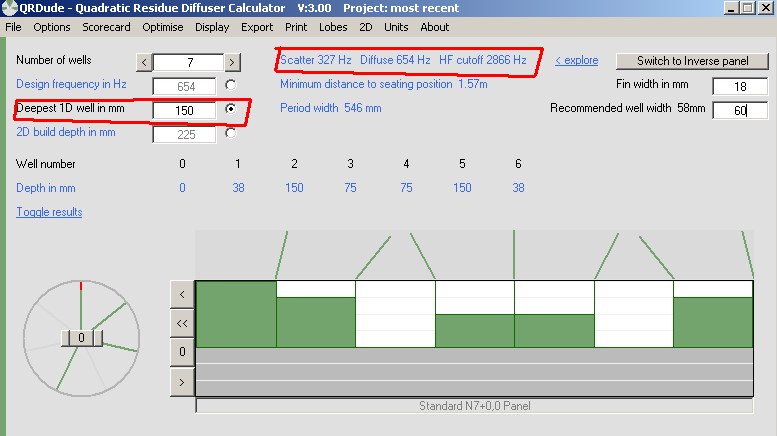Click well 0 depth value 0
The width and height of the screenshot is (777, 436).
(182, 188)
